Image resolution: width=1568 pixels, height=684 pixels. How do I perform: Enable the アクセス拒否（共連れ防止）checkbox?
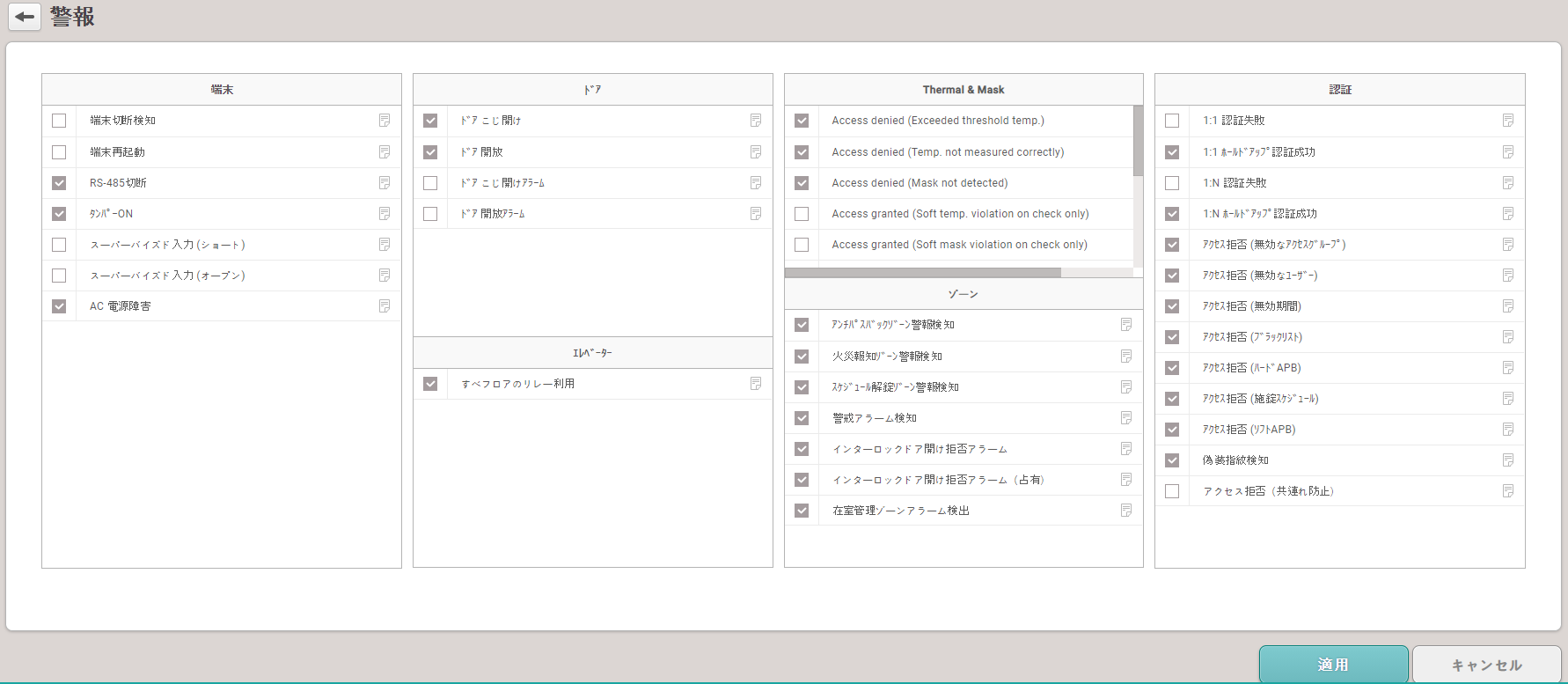click(x=1172, y=491)
